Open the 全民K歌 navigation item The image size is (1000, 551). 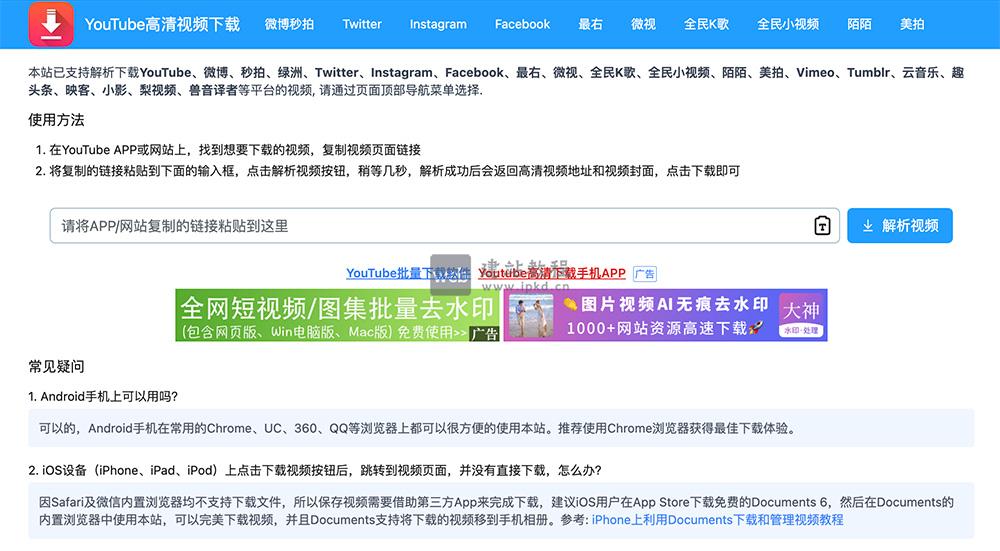(x=706, y=24)
